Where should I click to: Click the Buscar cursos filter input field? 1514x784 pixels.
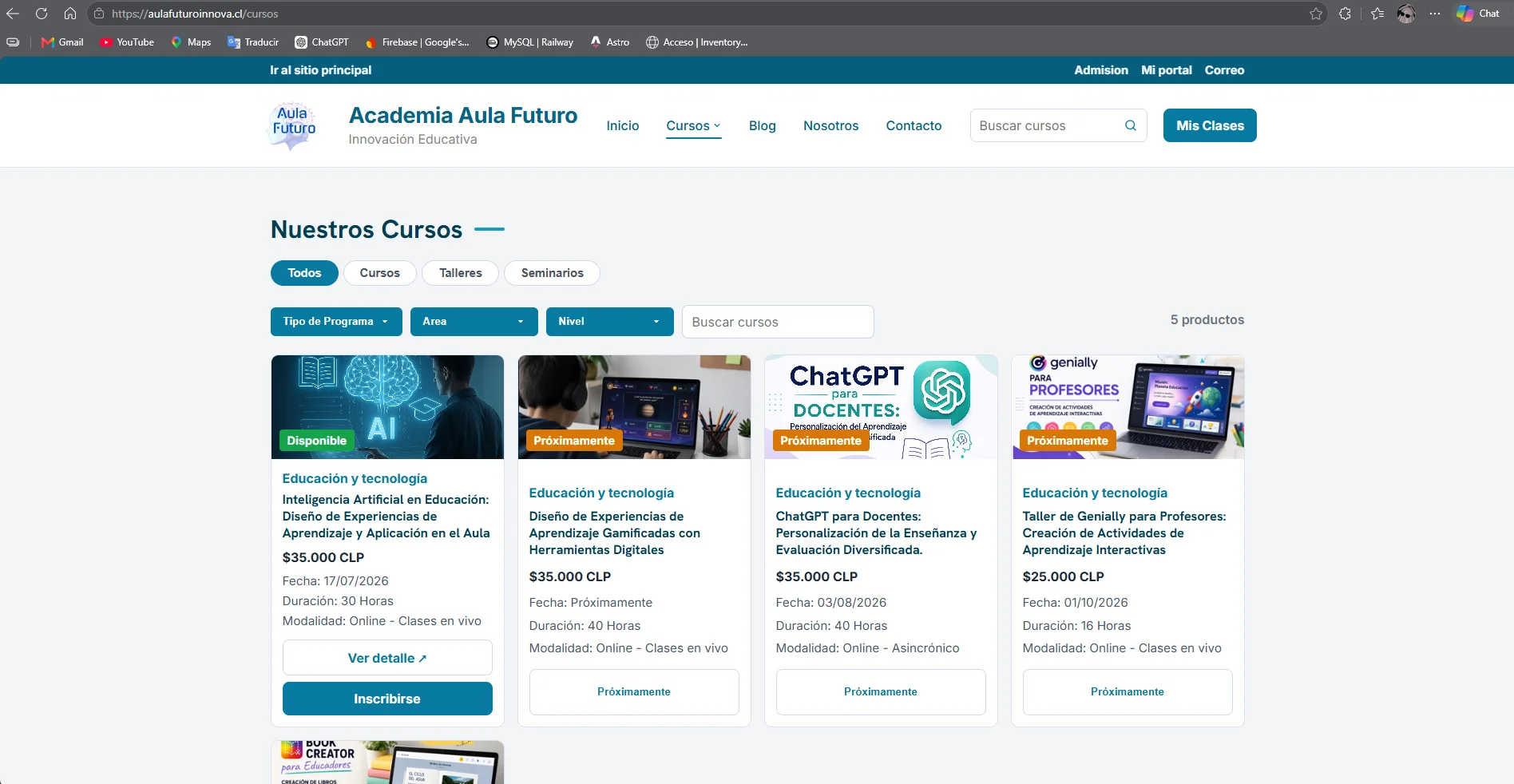[778, 322]
